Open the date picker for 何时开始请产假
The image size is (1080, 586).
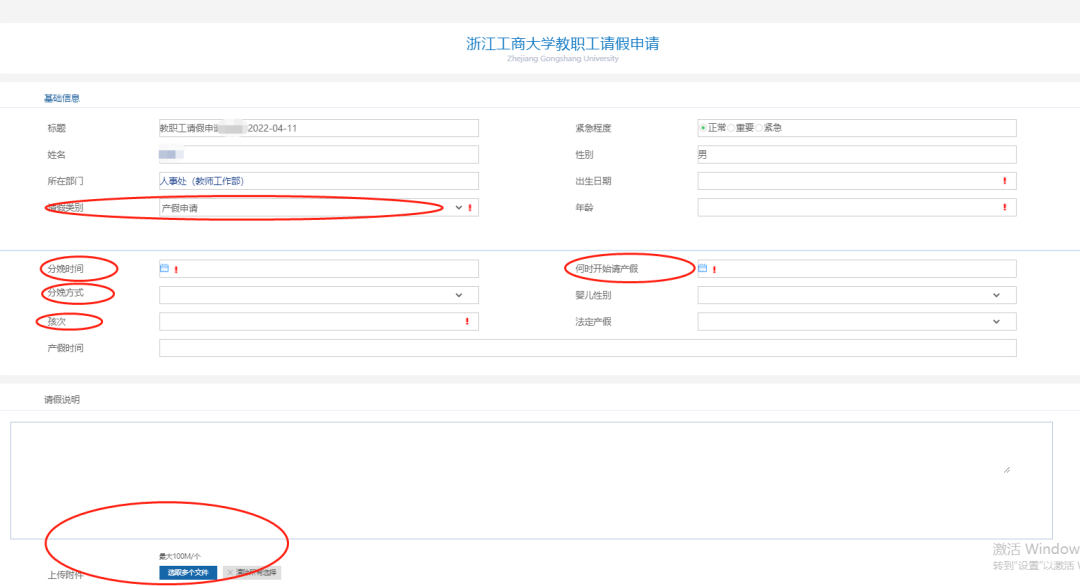coord(703,268)
